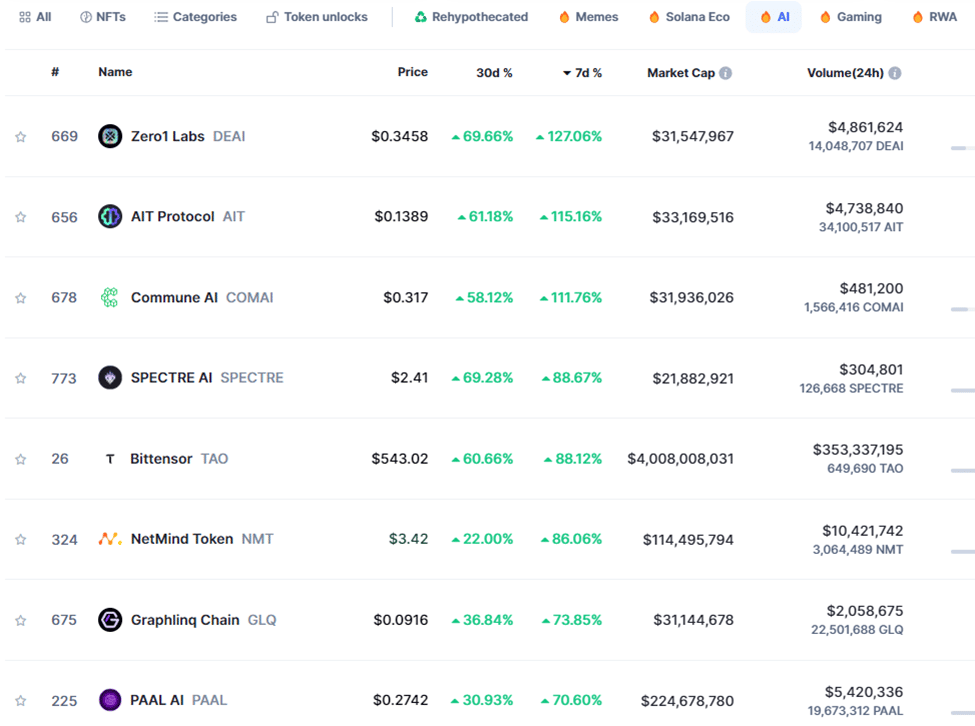Viewport: 975px width, 726px height.
Task: Click the Bittensor T logo
Action: 110,459
